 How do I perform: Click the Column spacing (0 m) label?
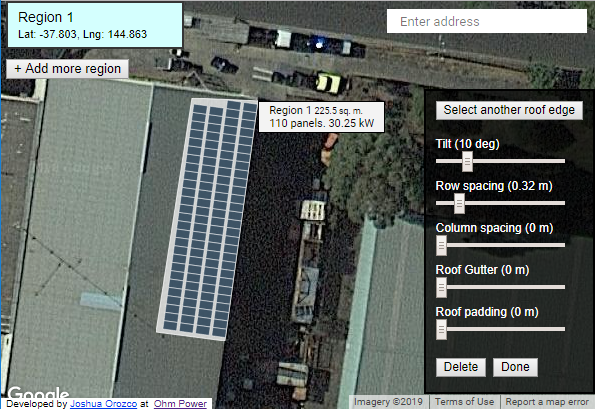494,228
